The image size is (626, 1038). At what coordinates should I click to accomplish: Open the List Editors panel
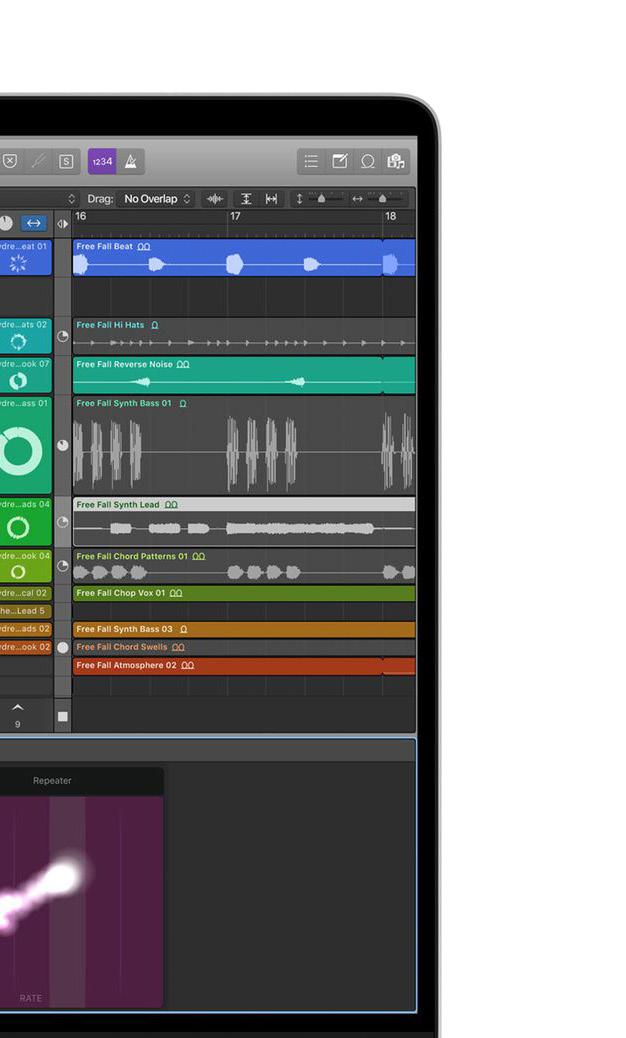click(311, 162)
